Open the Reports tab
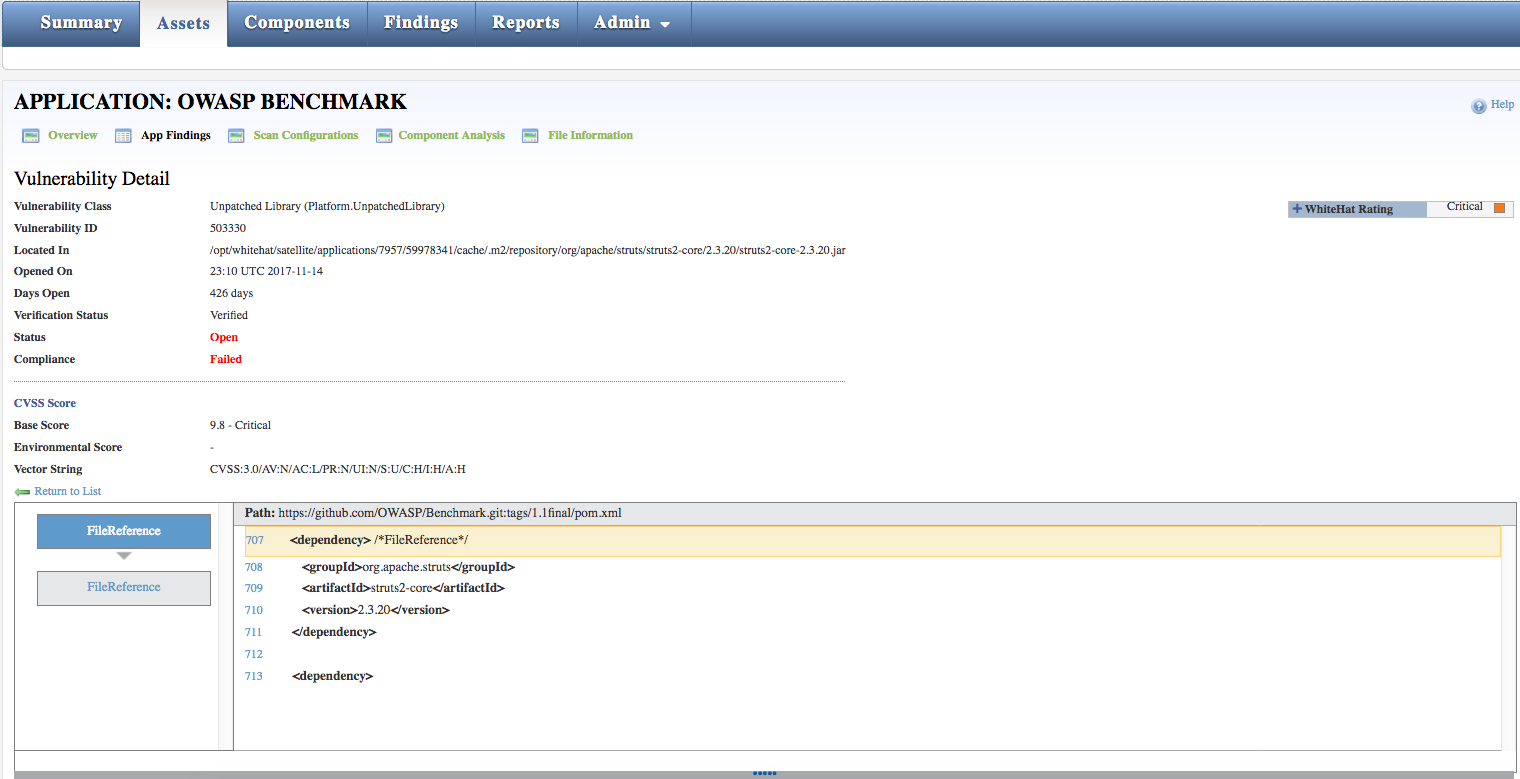 click(x=526, y=22)
